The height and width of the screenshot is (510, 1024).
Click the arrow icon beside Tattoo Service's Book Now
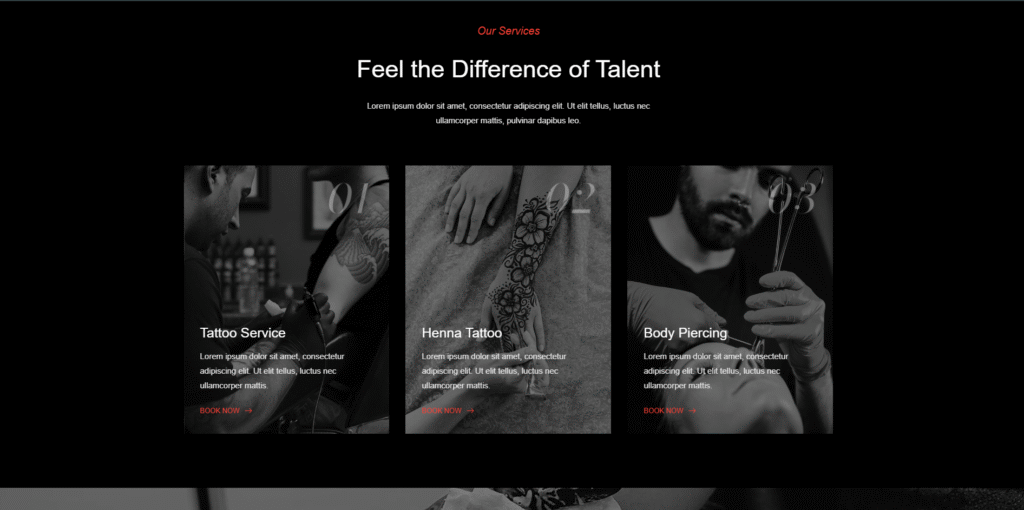pos(249,411)
